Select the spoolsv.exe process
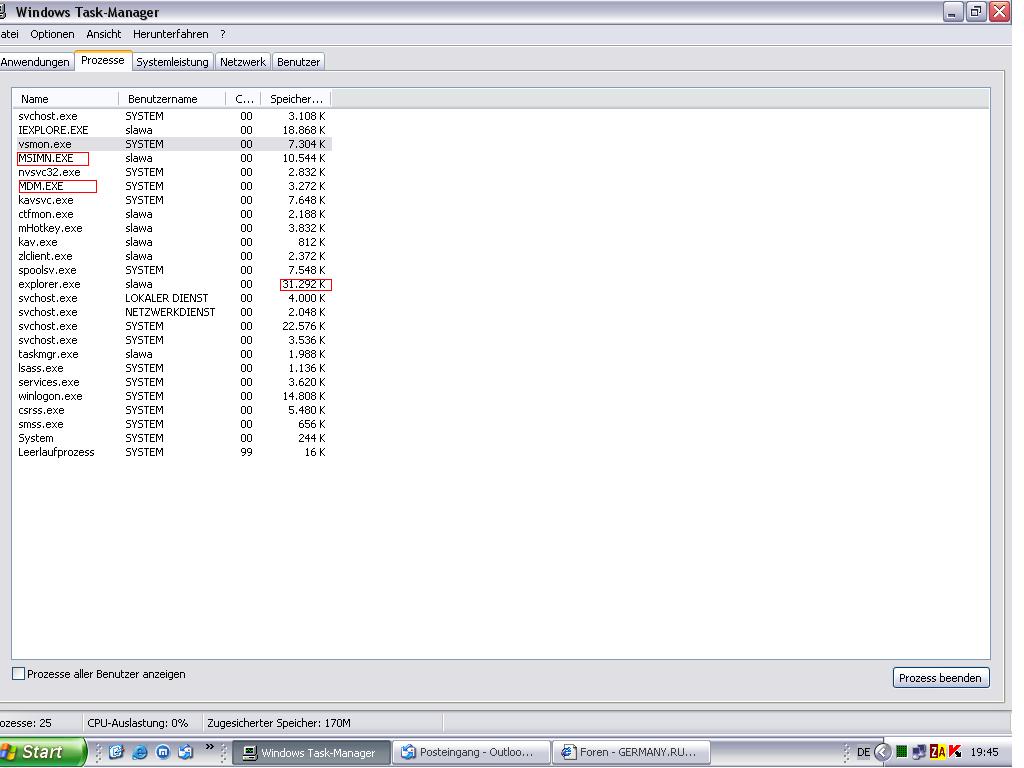The width and height of the screenshot is (1024, 768). pyautogui.click(x=172, y=270)
